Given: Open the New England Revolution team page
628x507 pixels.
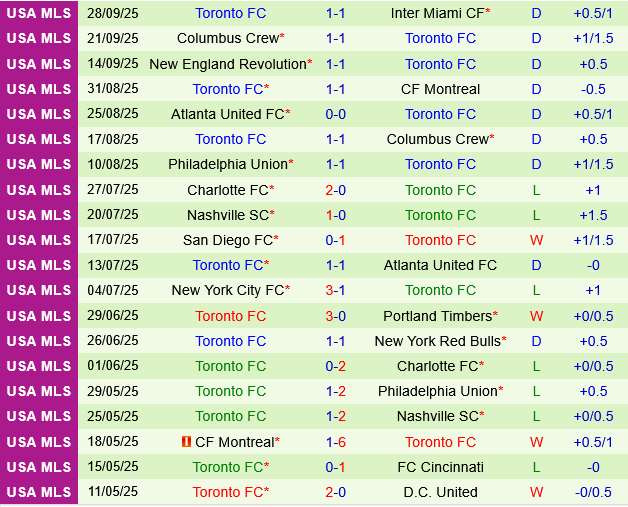Looking at the screenshot, I should click(x=227, y=64).
